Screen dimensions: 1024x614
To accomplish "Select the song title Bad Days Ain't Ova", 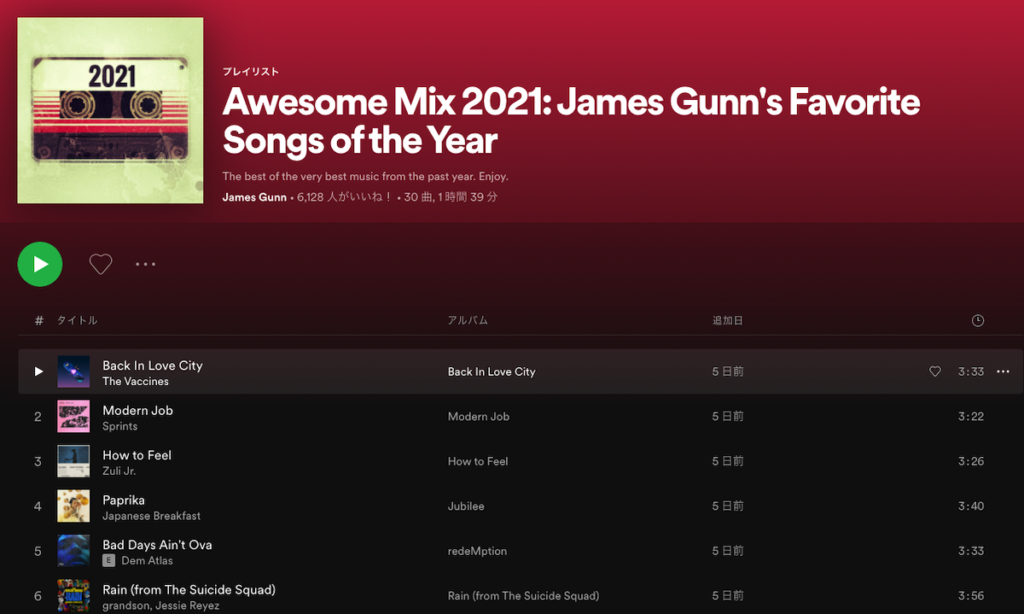I will pos(157,545).
